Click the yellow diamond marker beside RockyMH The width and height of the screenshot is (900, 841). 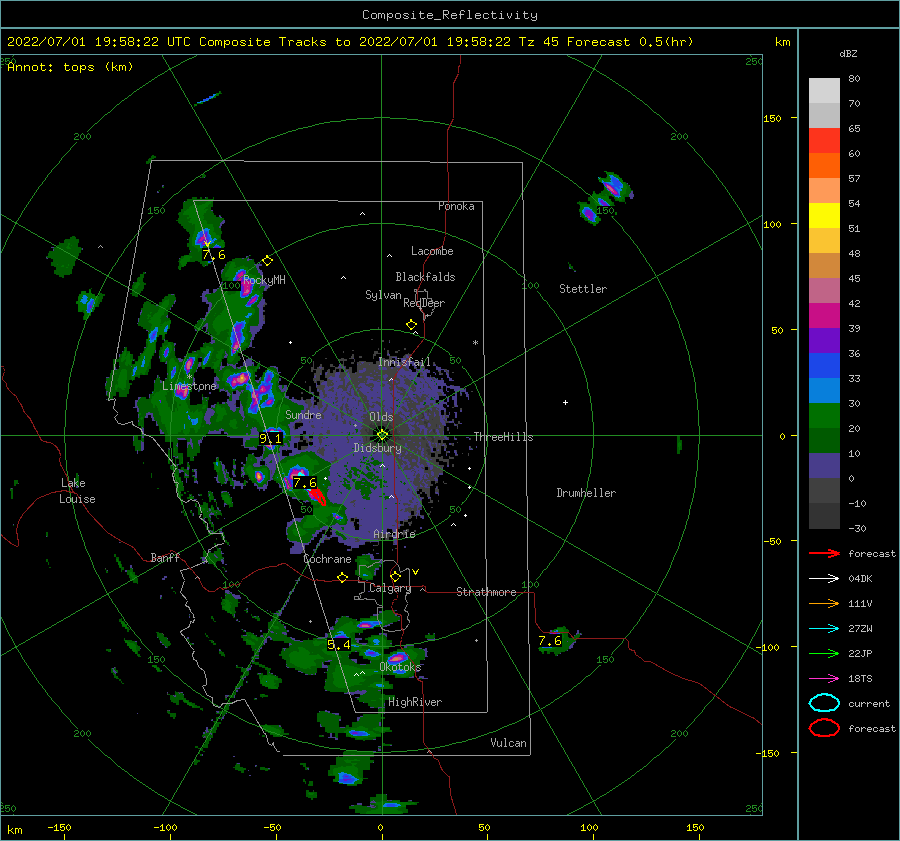[x=267, y=261]
